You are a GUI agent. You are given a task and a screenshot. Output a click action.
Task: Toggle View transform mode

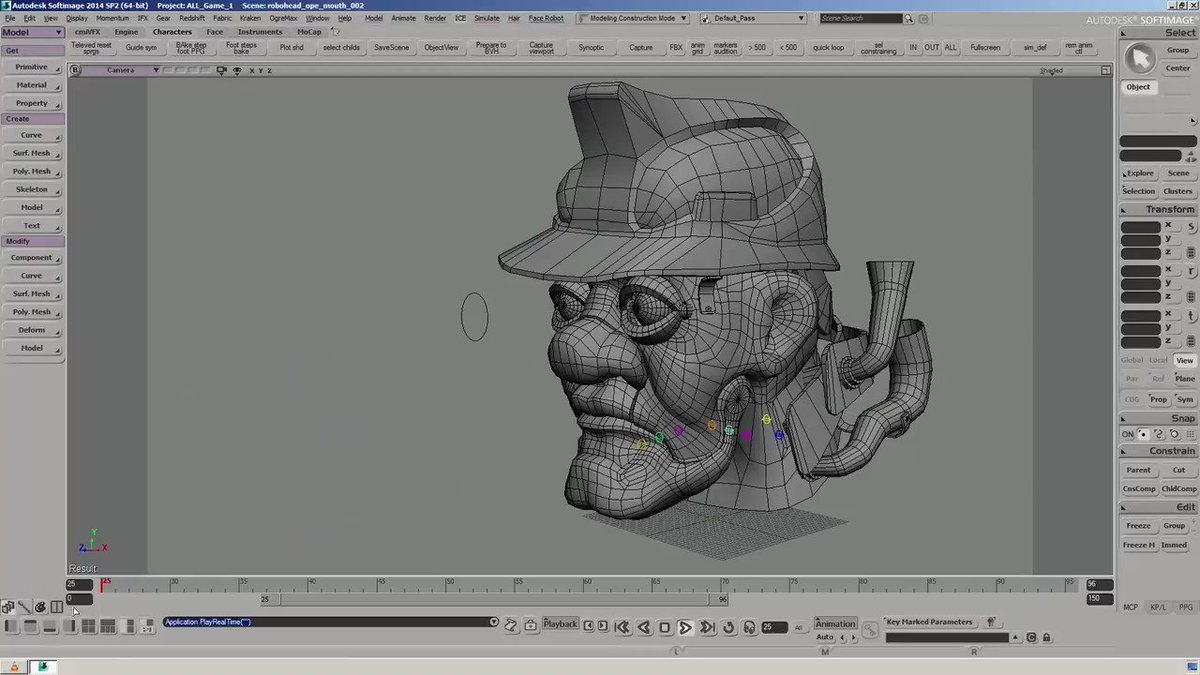click(x=1184, y=360)
